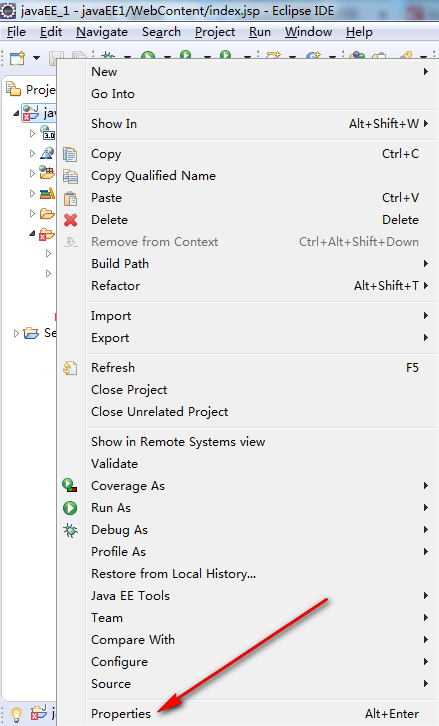Open the Navigate menu
Screen dimensions: 439x726
pyautogui.click(x=102, y=32)
